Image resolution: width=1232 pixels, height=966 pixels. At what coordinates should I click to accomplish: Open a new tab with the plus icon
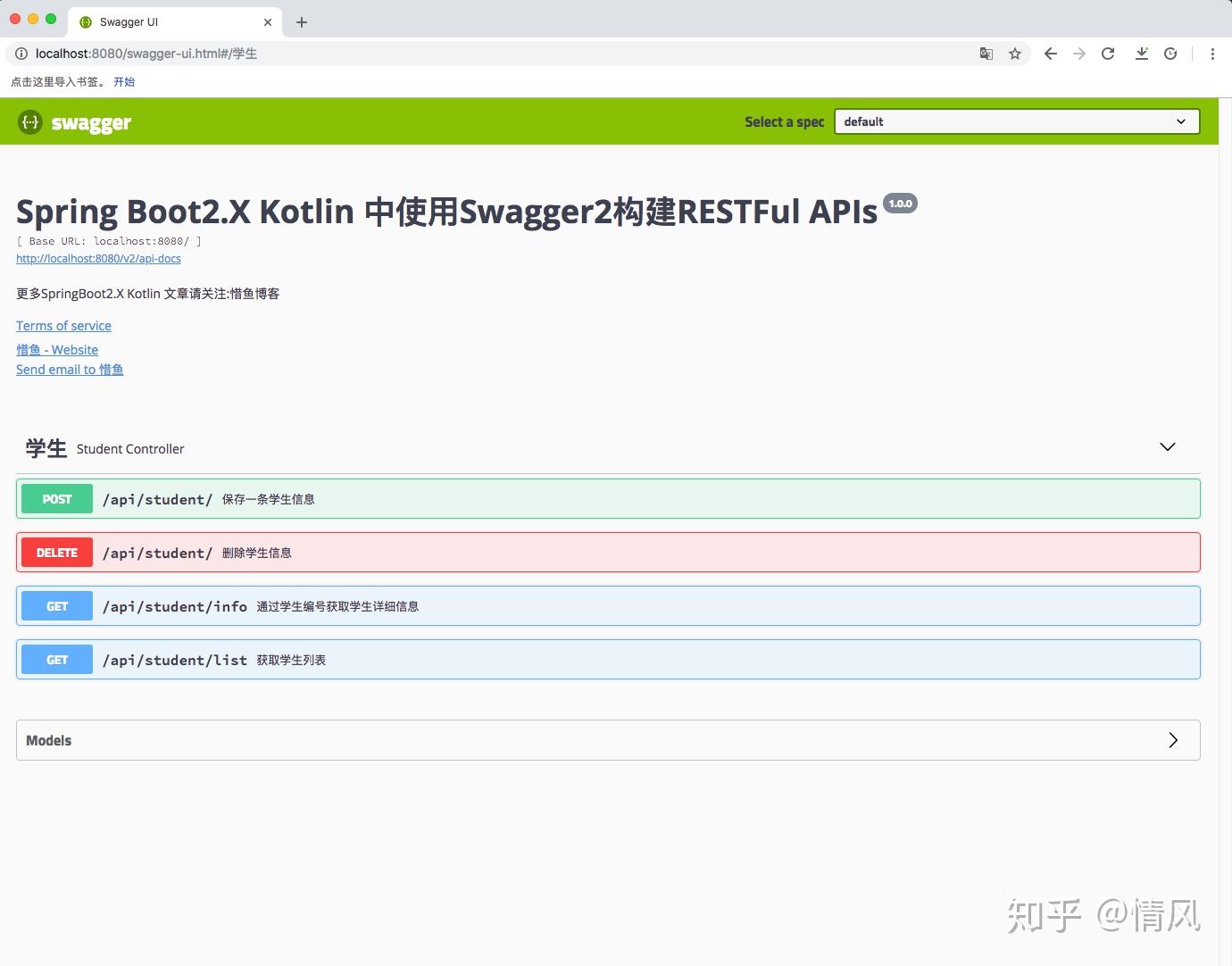click(301, 22)
